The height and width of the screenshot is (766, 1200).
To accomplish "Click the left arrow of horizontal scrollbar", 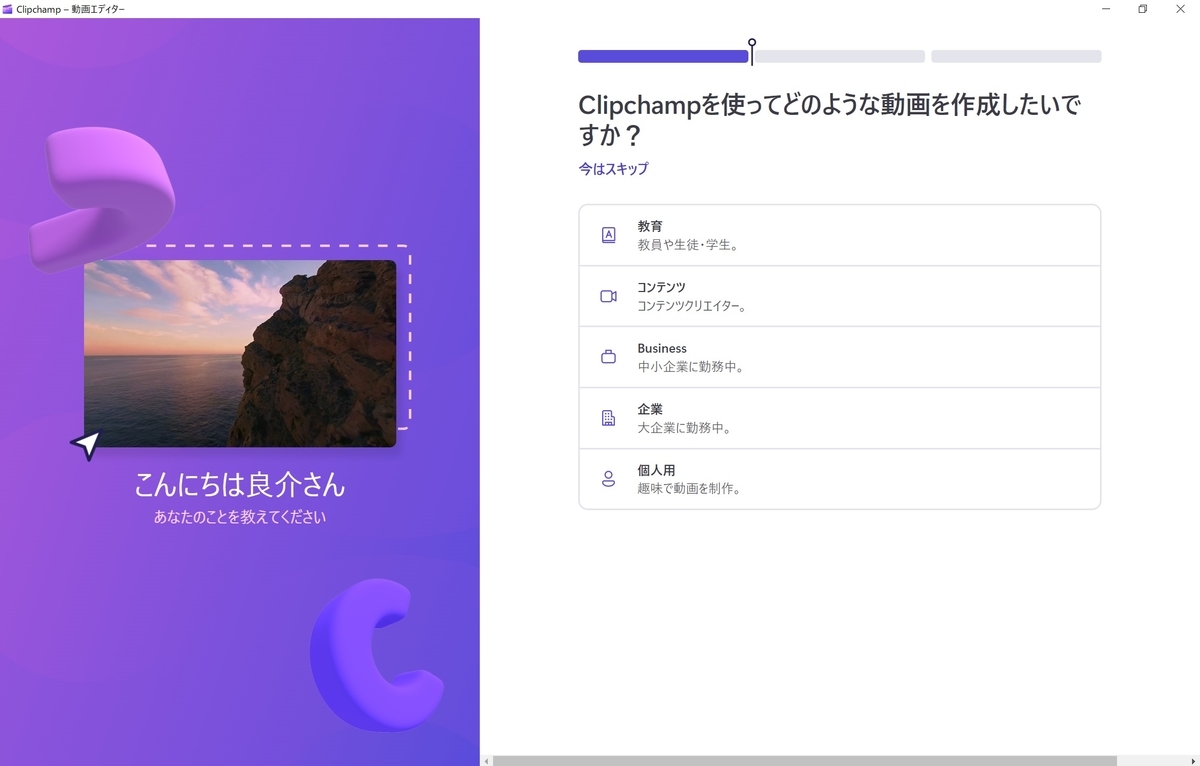I will tap(486, 761).
